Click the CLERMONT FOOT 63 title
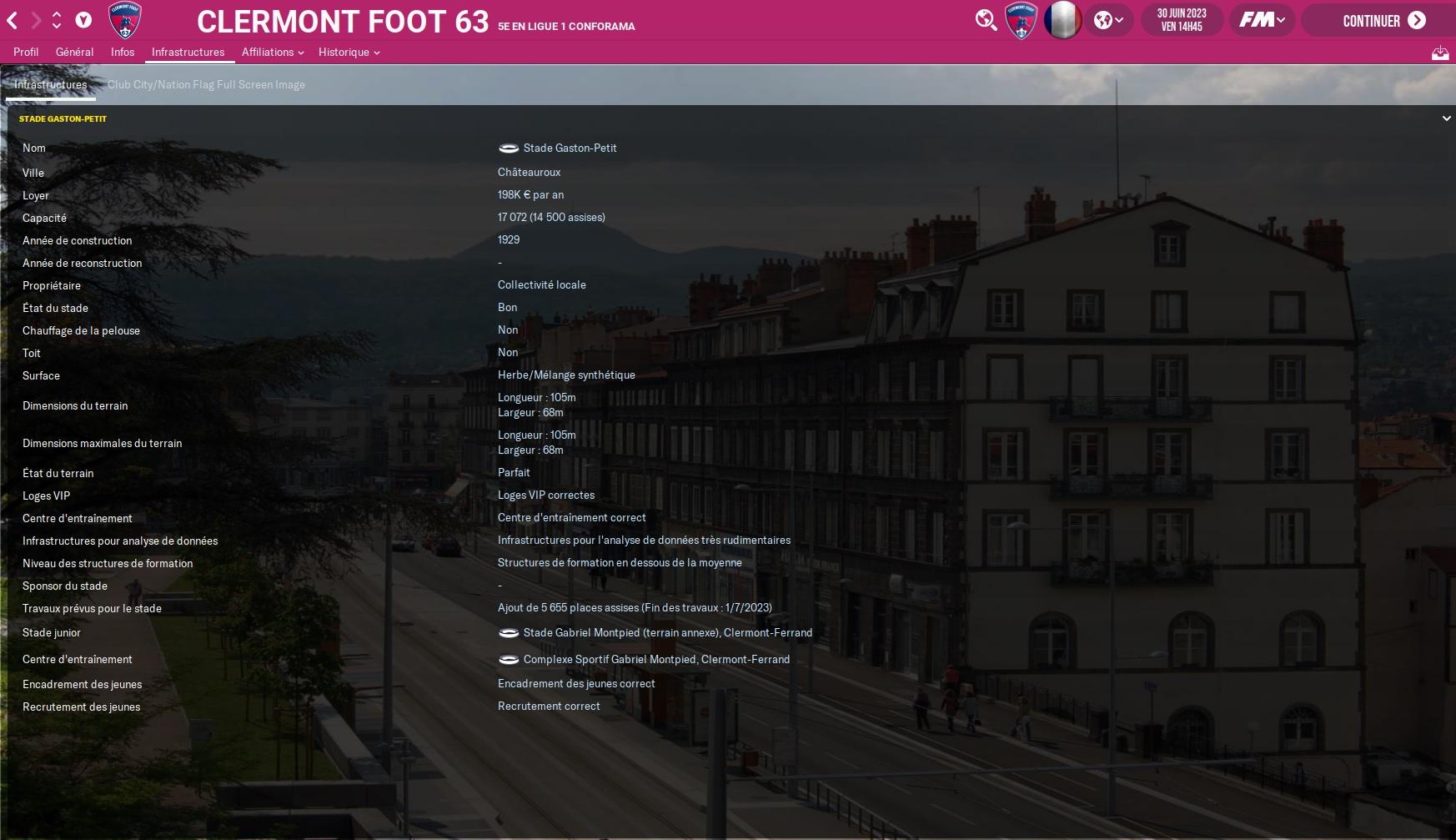 tap(343, 22)
